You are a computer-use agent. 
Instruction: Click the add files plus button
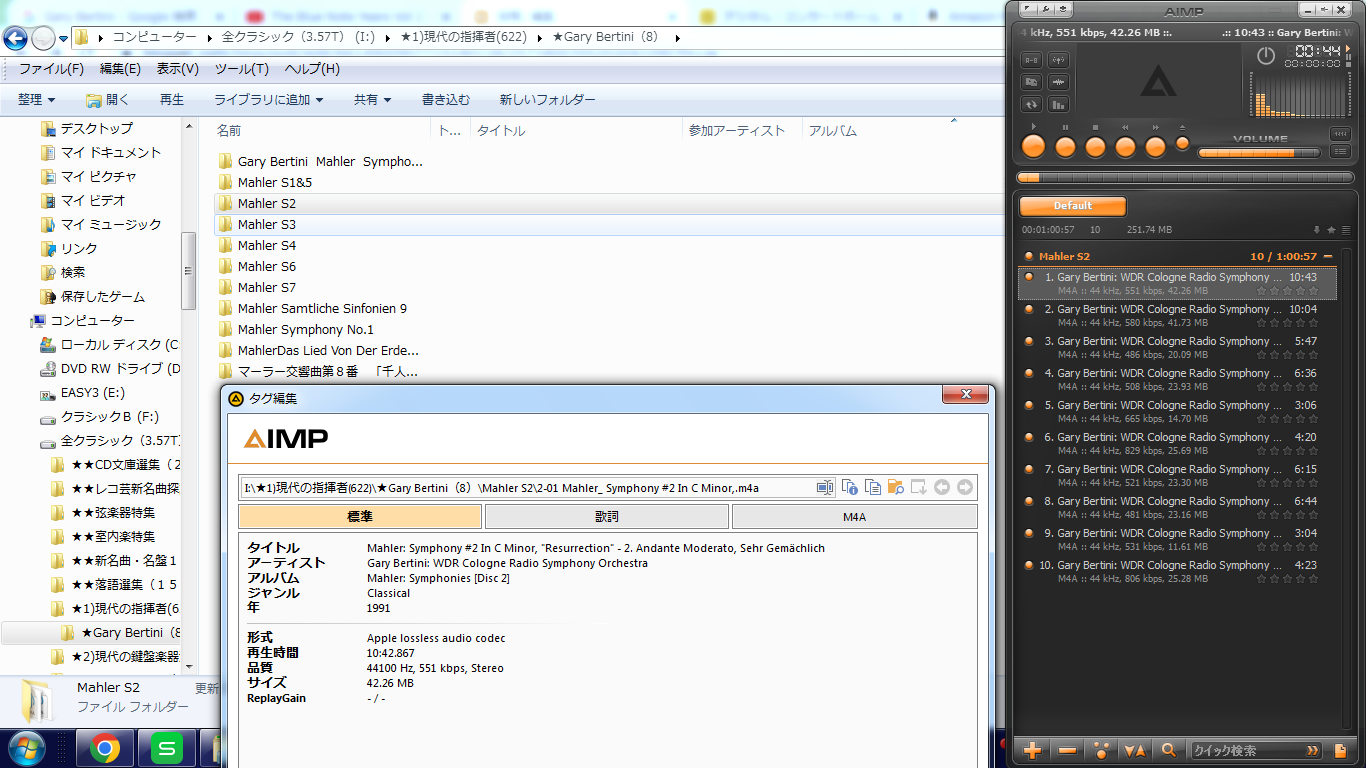pos(1033,750)
